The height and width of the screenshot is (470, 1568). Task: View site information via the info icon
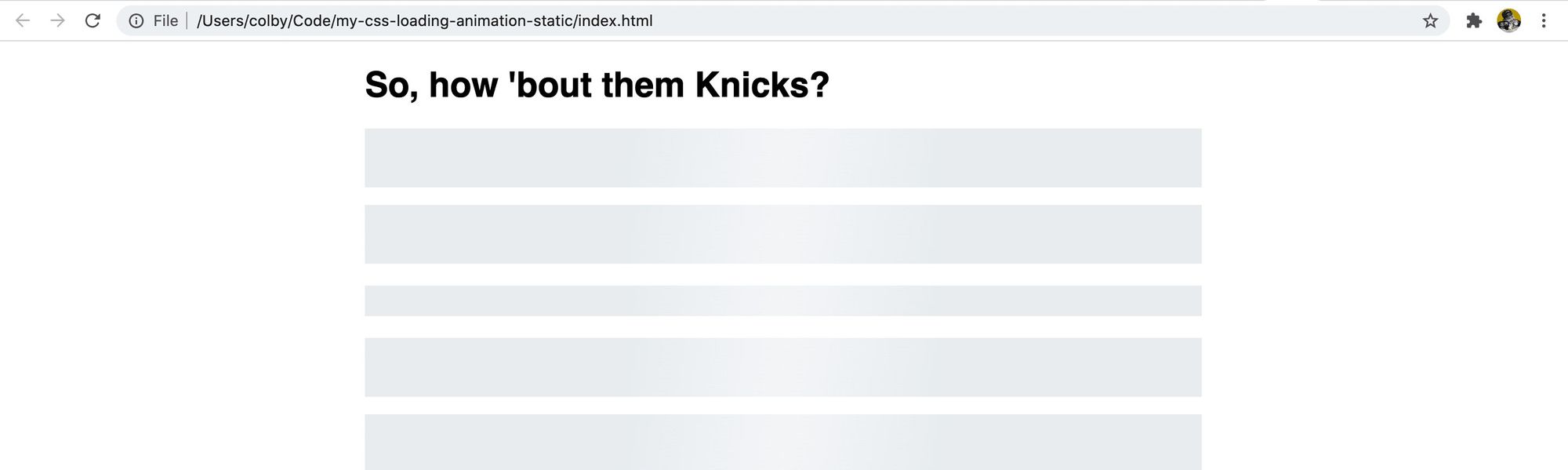pyautogui.click(x=136, y=21)
